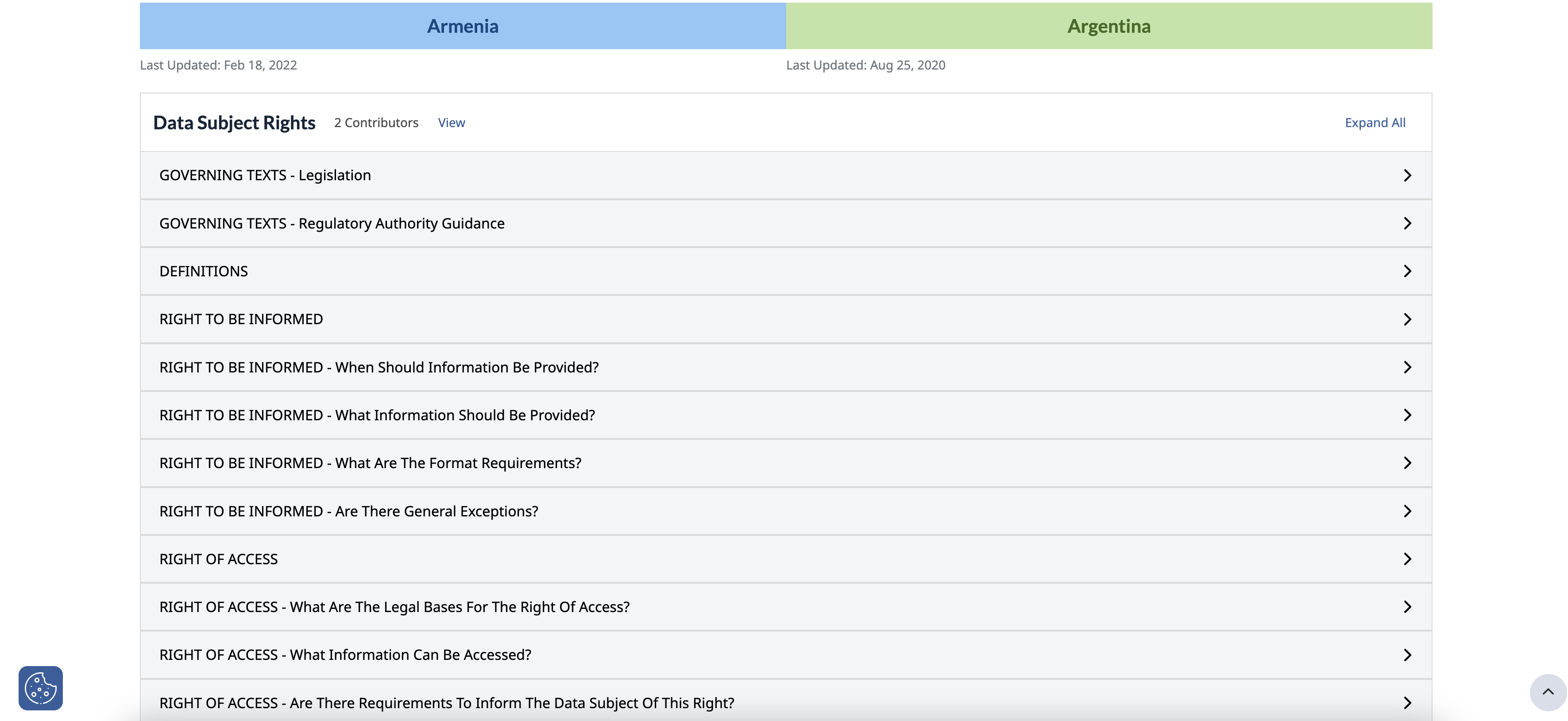Expand Requirements To Inform Data Subject chevron

point(1407,703)
